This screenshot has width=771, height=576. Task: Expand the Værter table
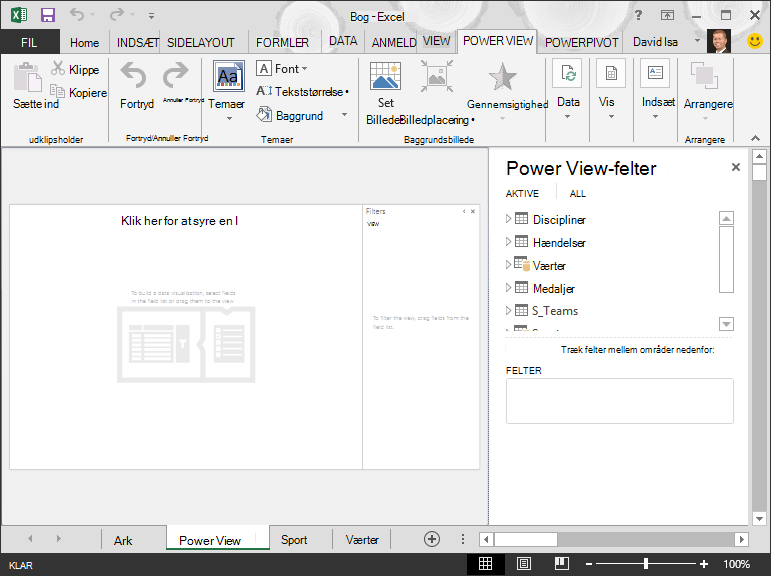tap(508, 264)
